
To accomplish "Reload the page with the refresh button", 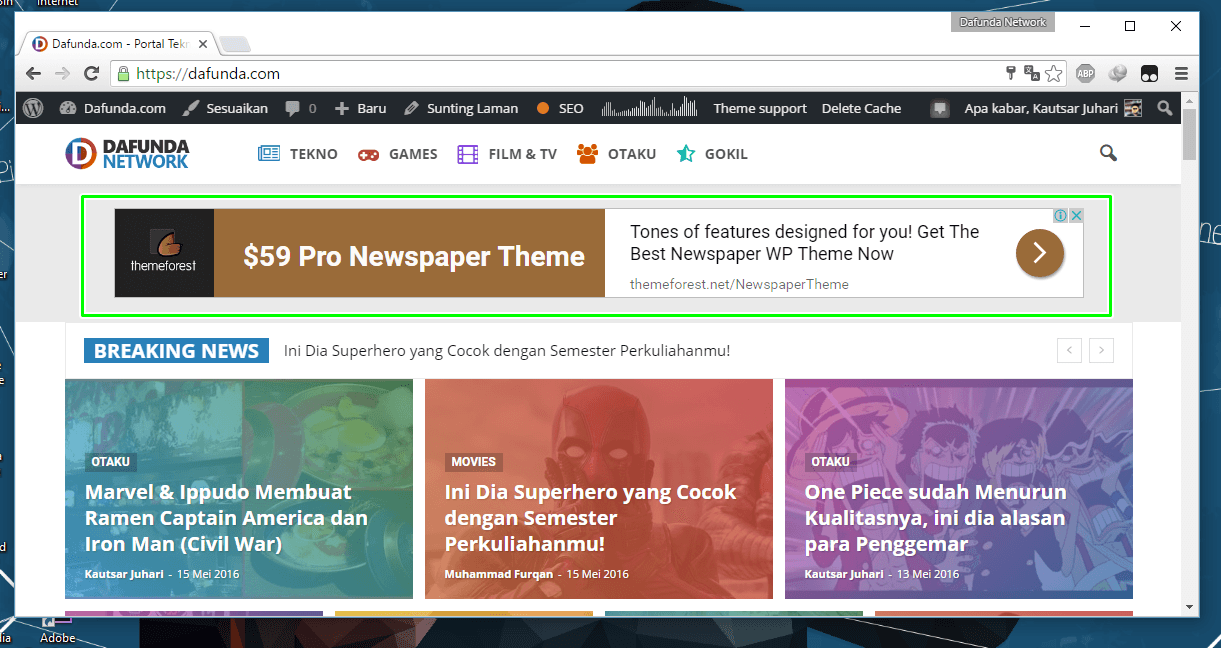I will click(91, 73).
